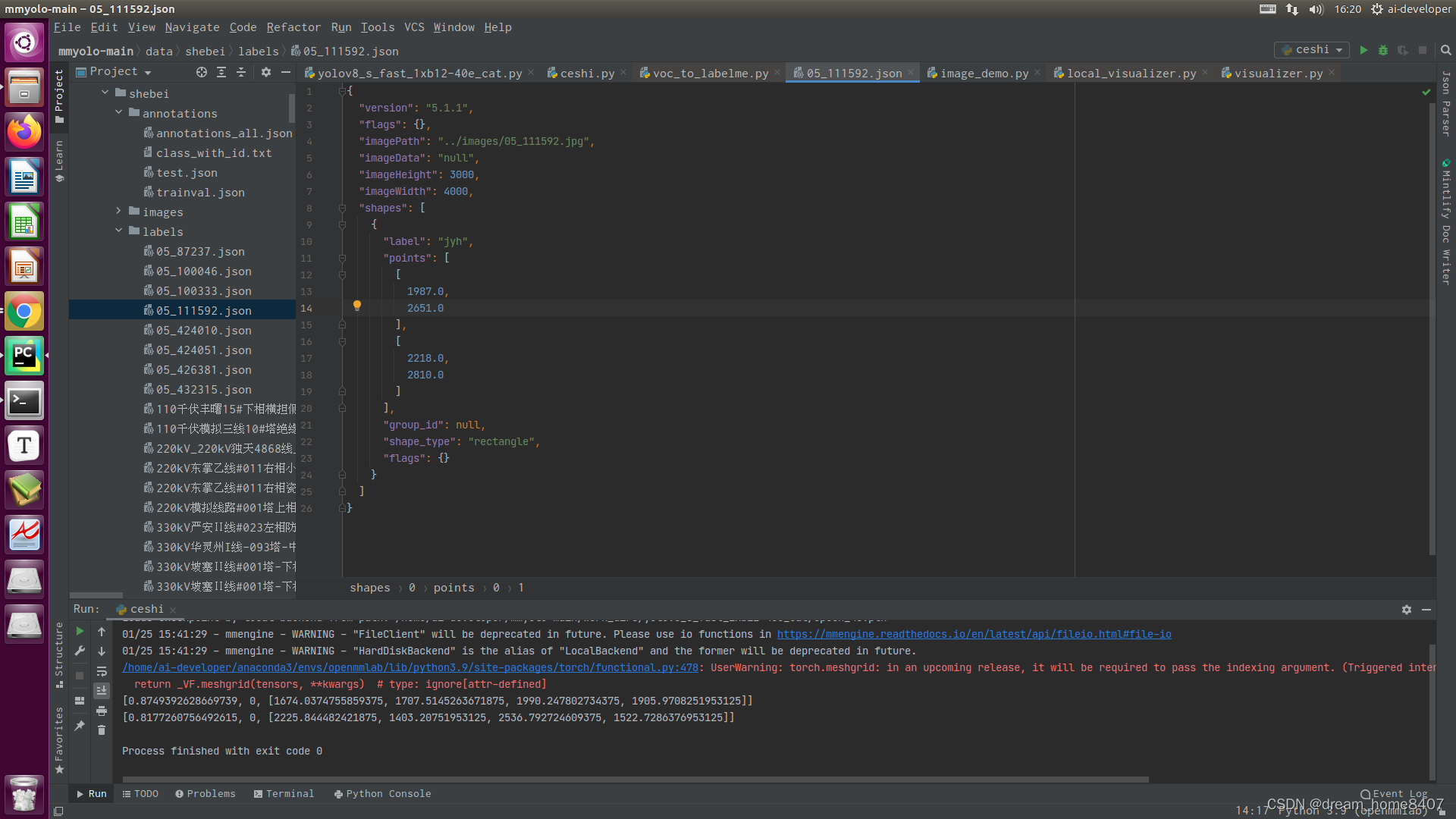Open the mmengine readthedocs fileio link
Image resolution: width=1456 pixels, height=819 pixels.
point(974,635)
